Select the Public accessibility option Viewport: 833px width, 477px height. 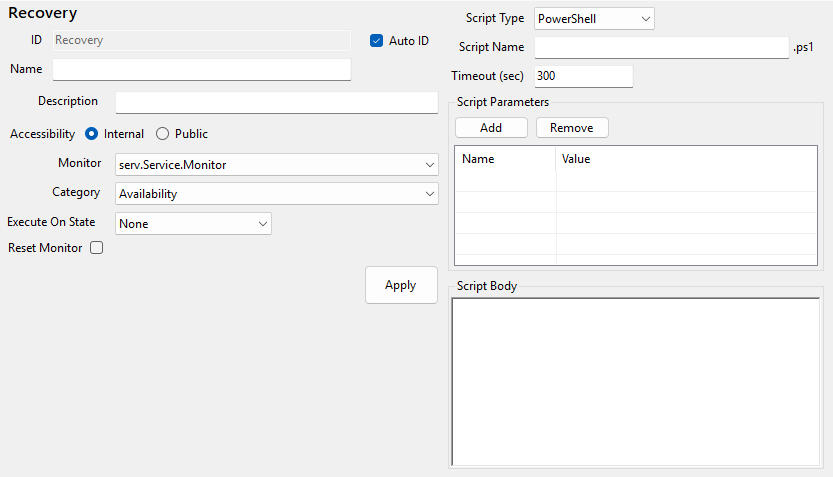(x=163, y=134)
